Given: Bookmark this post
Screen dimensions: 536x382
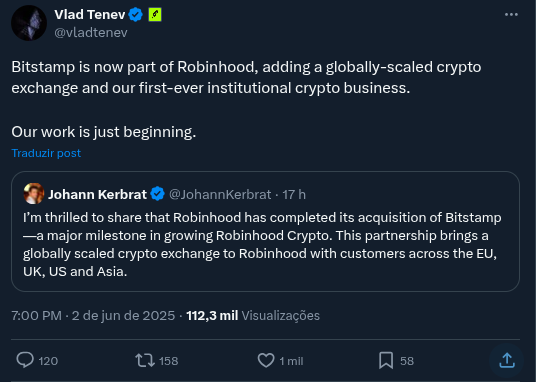Looking at the screenshot, I should pos(386,360).
